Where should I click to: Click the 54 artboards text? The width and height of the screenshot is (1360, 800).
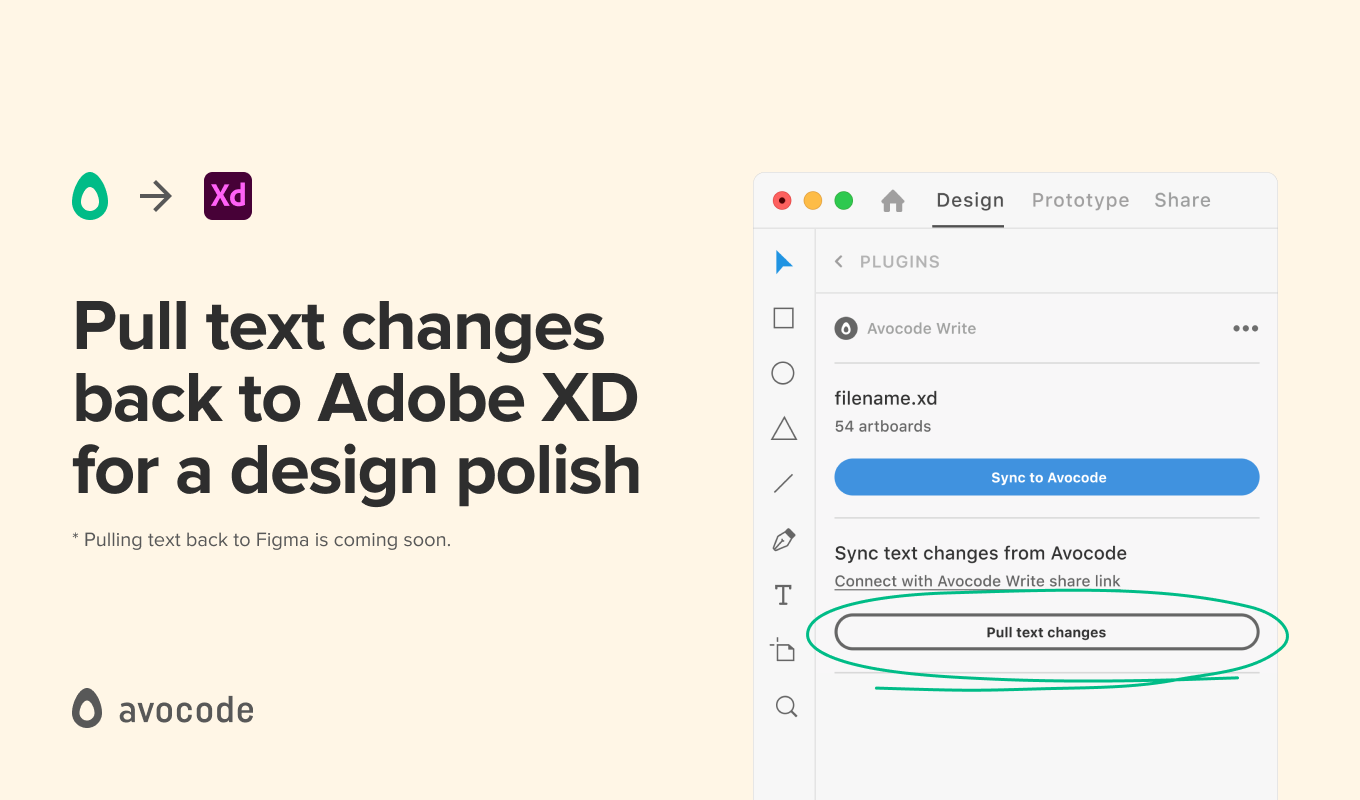click(x=883, y=426)
